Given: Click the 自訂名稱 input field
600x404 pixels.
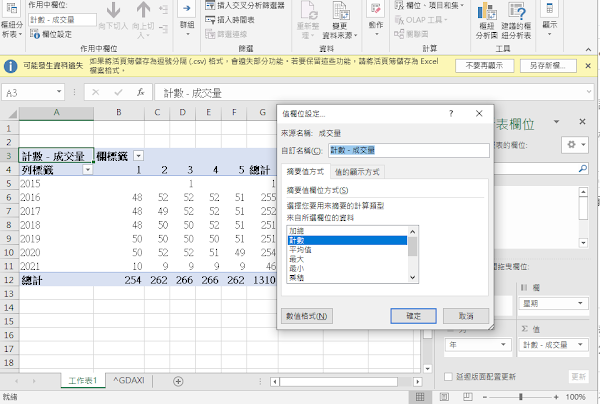Looking at the screenshot, I should click(x=409, y=150).
